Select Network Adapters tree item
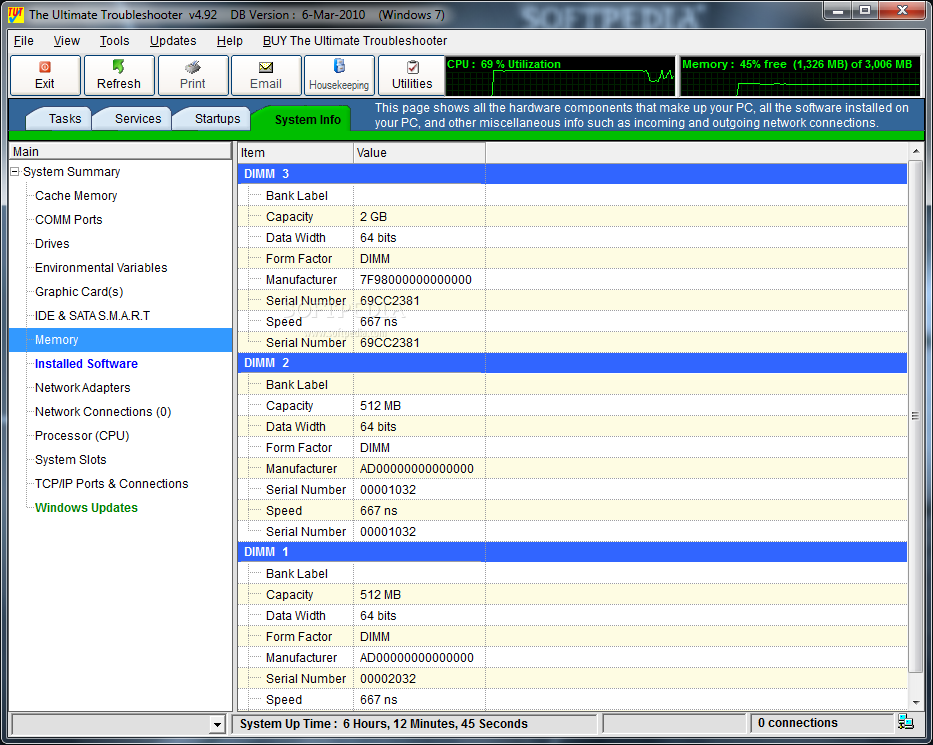933x745 pixels. point(83,387)
